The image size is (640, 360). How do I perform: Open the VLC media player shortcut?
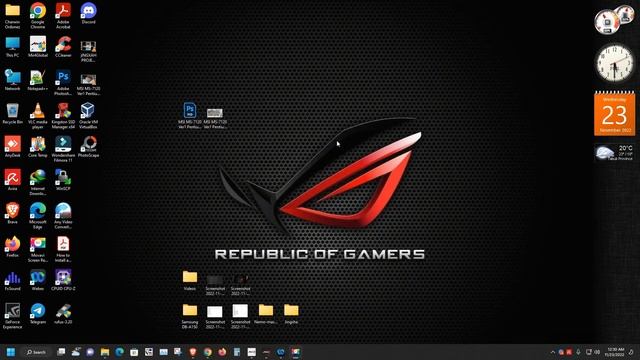(x=38, y=116)
